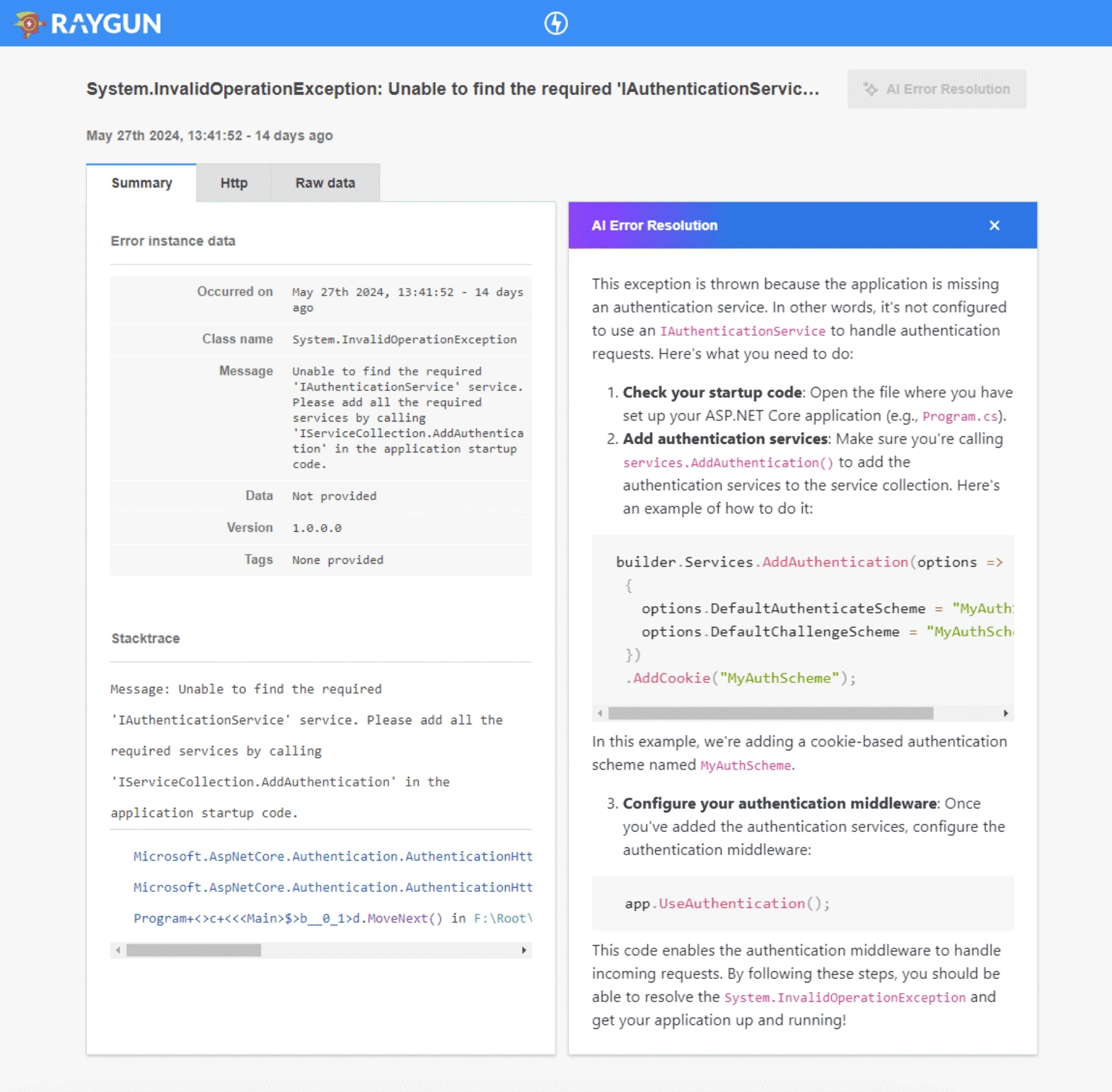Click the Version value 1.0.0.0
This screenshot has height=1092, width=1112.
point(317,528)
